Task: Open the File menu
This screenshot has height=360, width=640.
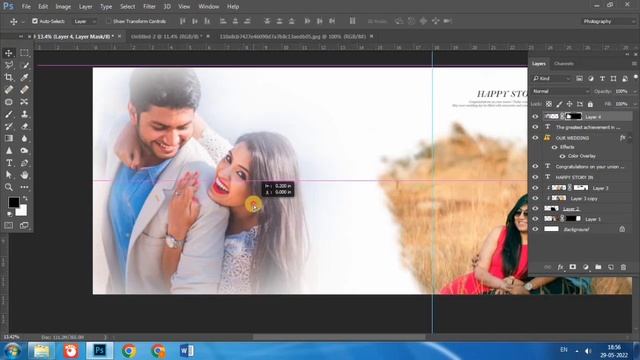Action: pyautogui.click(x=26, y=7)
